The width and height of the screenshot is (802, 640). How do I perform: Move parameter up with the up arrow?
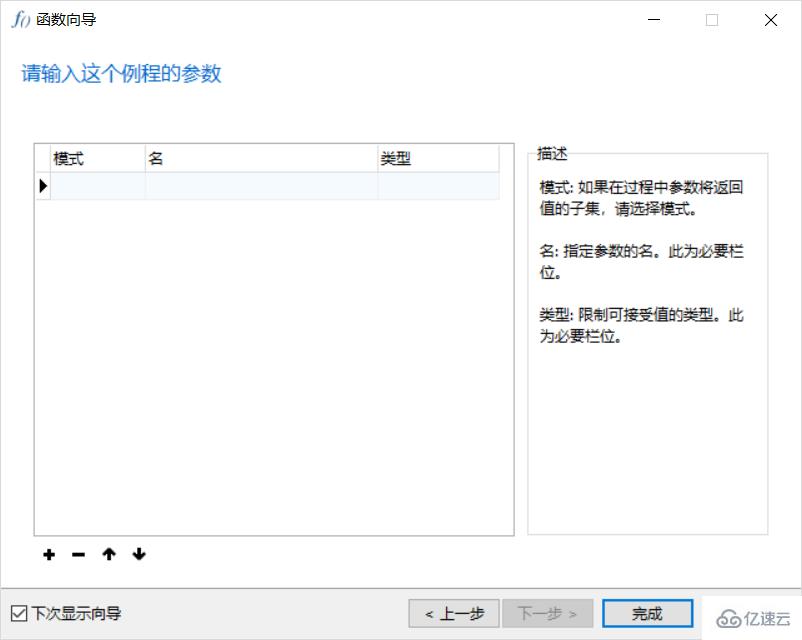point(109,555)
